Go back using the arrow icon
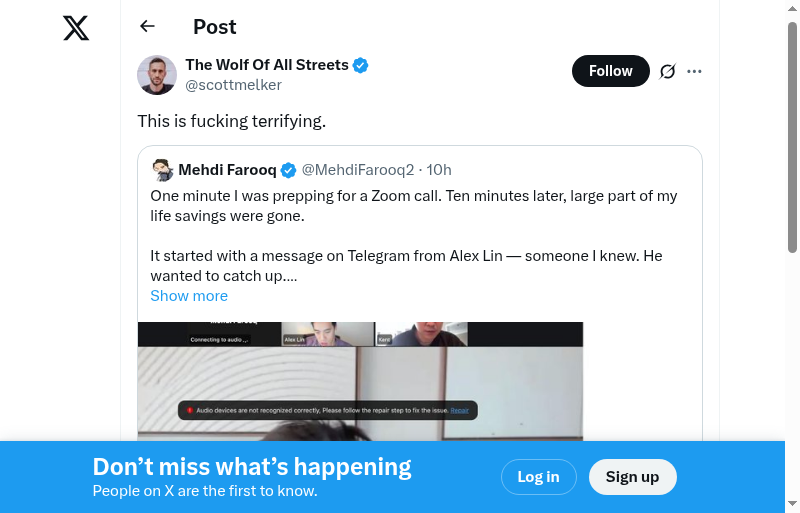The width and height of the screenshot is (800, 513). tap(148, 27)
